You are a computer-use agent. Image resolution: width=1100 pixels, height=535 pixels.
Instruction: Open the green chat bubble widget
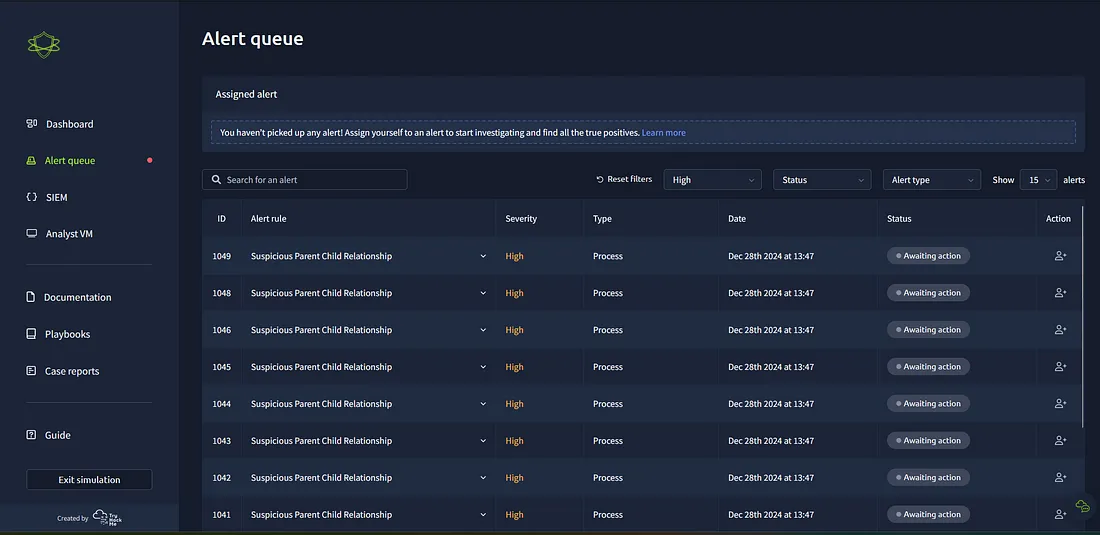pos(1082,506)
